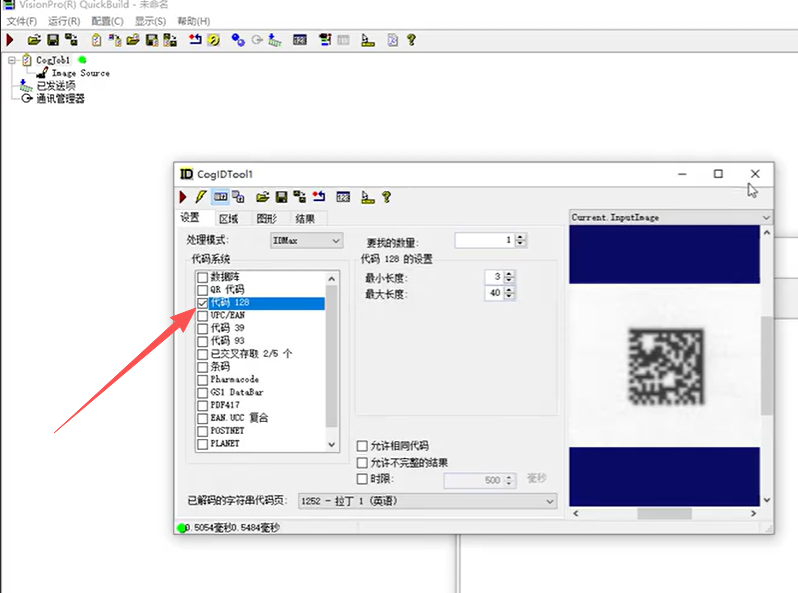Screen dimensions: 798x593
Task: Click the new job clipboard icon
Action: pos(96,40)
